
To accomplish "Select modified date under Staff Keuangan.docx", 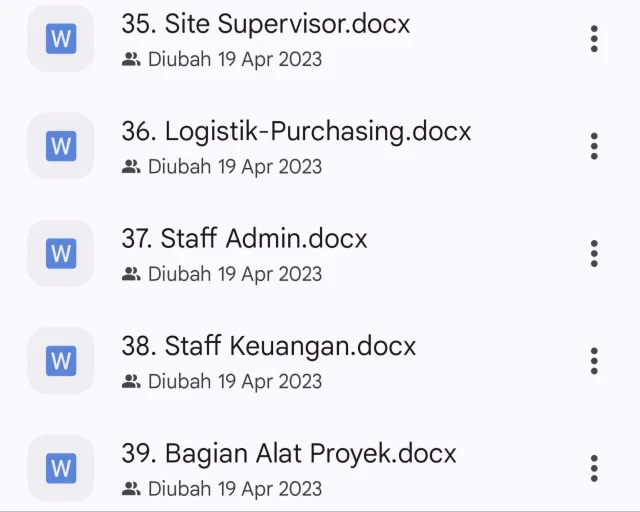I will 235,381.
